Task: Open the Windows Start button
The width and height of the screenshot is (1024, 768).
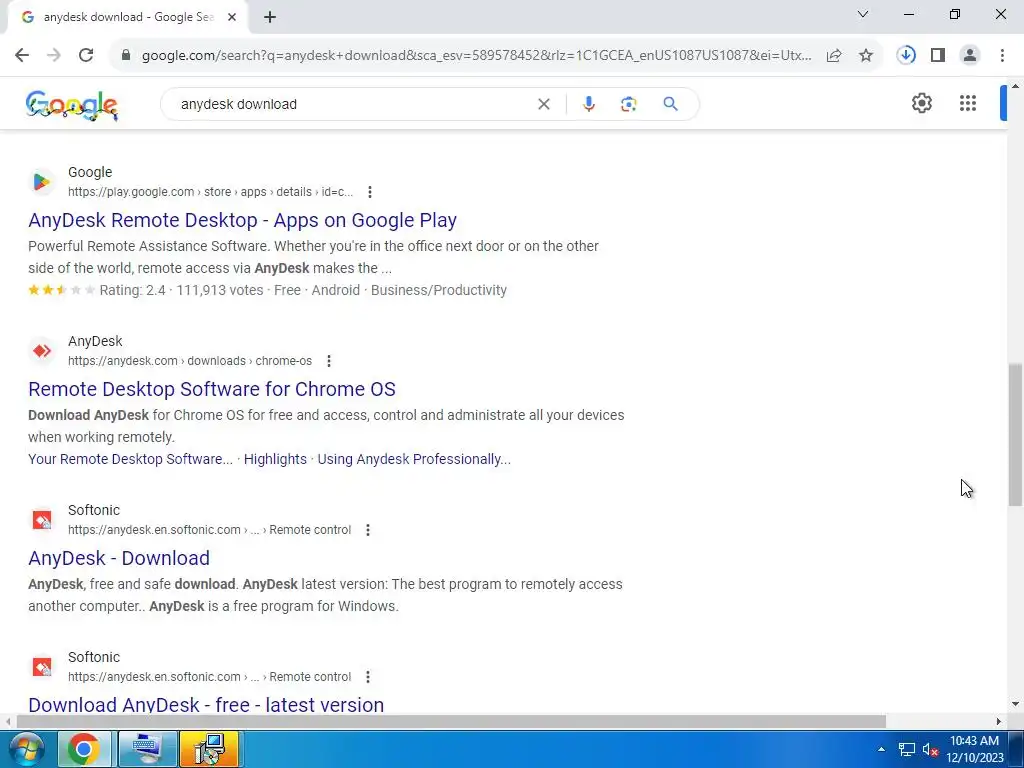Action: coord(26,749)
